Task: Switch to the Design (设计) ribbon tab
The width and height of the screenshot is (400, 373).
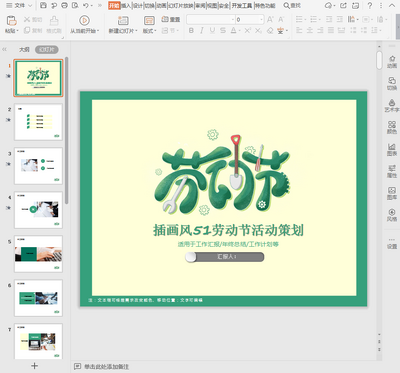Action: 137,6
